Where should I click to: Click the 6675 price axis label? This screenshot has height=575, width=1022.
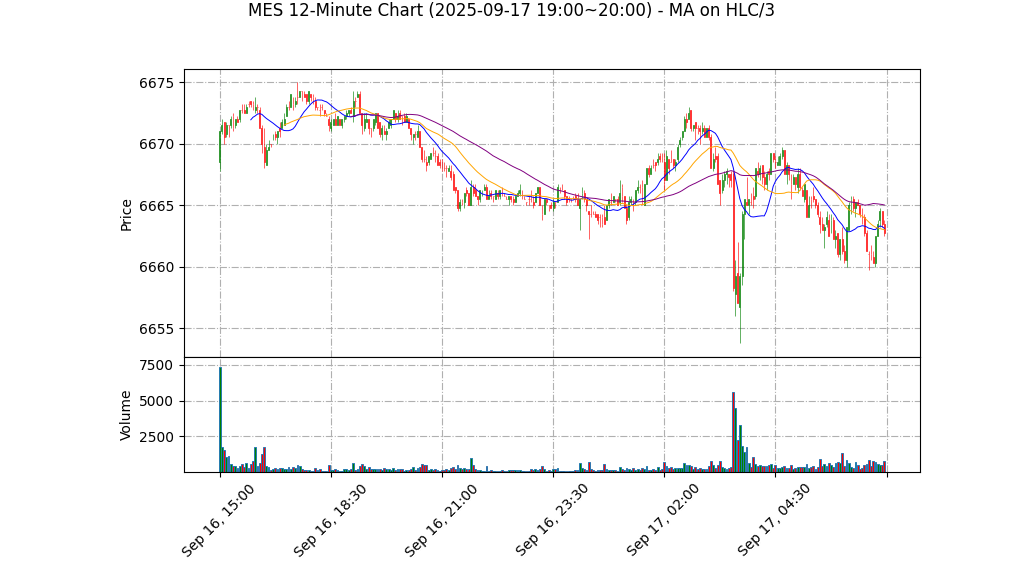(x=157, y=83)
